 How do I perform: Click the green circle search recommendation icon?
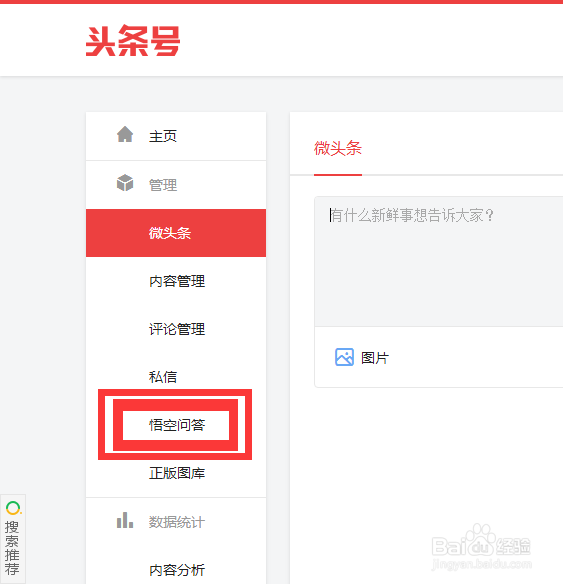pyautogui.click(x=13, y=508)
